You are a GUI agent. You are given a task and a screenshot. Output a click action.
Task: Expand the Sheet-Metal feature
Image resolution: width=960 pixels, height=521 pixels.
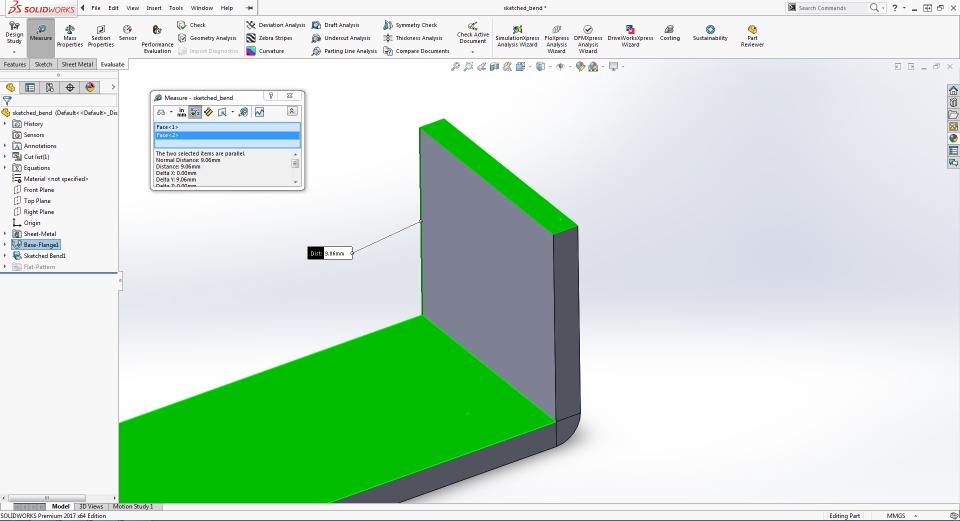click(x=6, y=234)
